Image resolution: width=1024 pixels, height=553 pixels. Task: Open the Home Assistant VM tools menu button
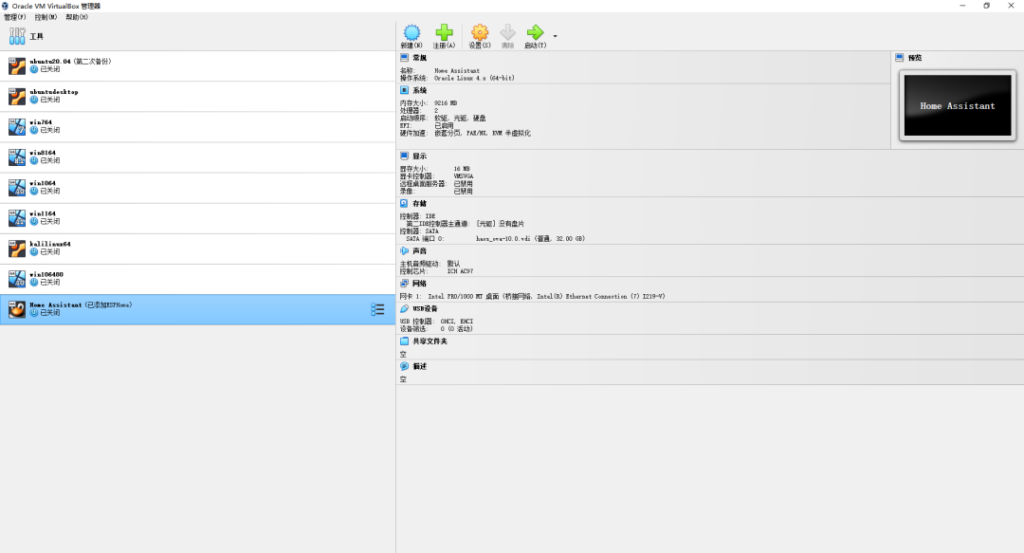tap(377, 309)
